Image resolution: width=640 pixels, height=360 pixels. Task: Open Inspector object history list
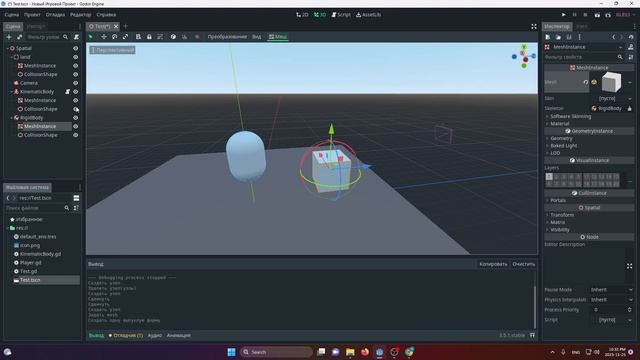point(631,37)
